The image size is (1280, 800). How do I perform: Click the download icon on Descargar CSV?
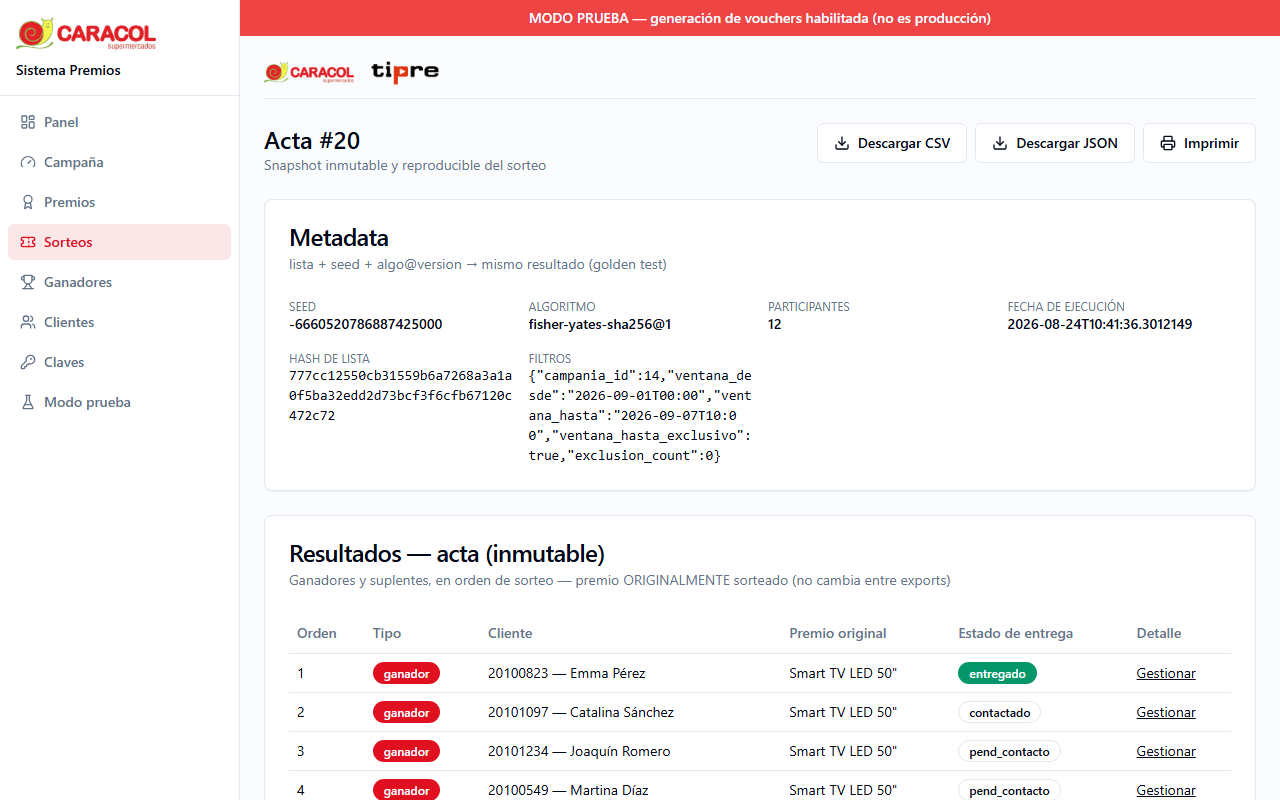click(x=842, y=143)
